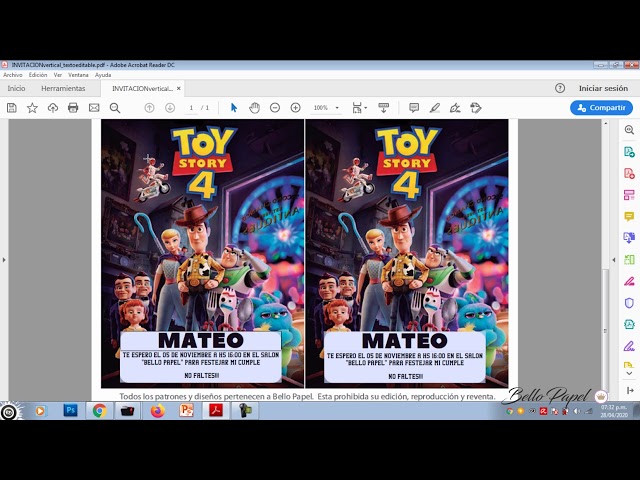
Task: Open the Edición menu
Action: click(x=38, y=75)
